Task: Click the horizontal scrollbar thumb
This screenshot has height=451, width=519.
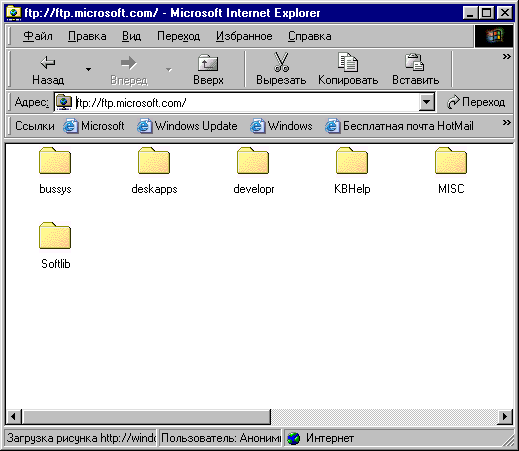Action: pyautogui.click(x=146, y=416)
